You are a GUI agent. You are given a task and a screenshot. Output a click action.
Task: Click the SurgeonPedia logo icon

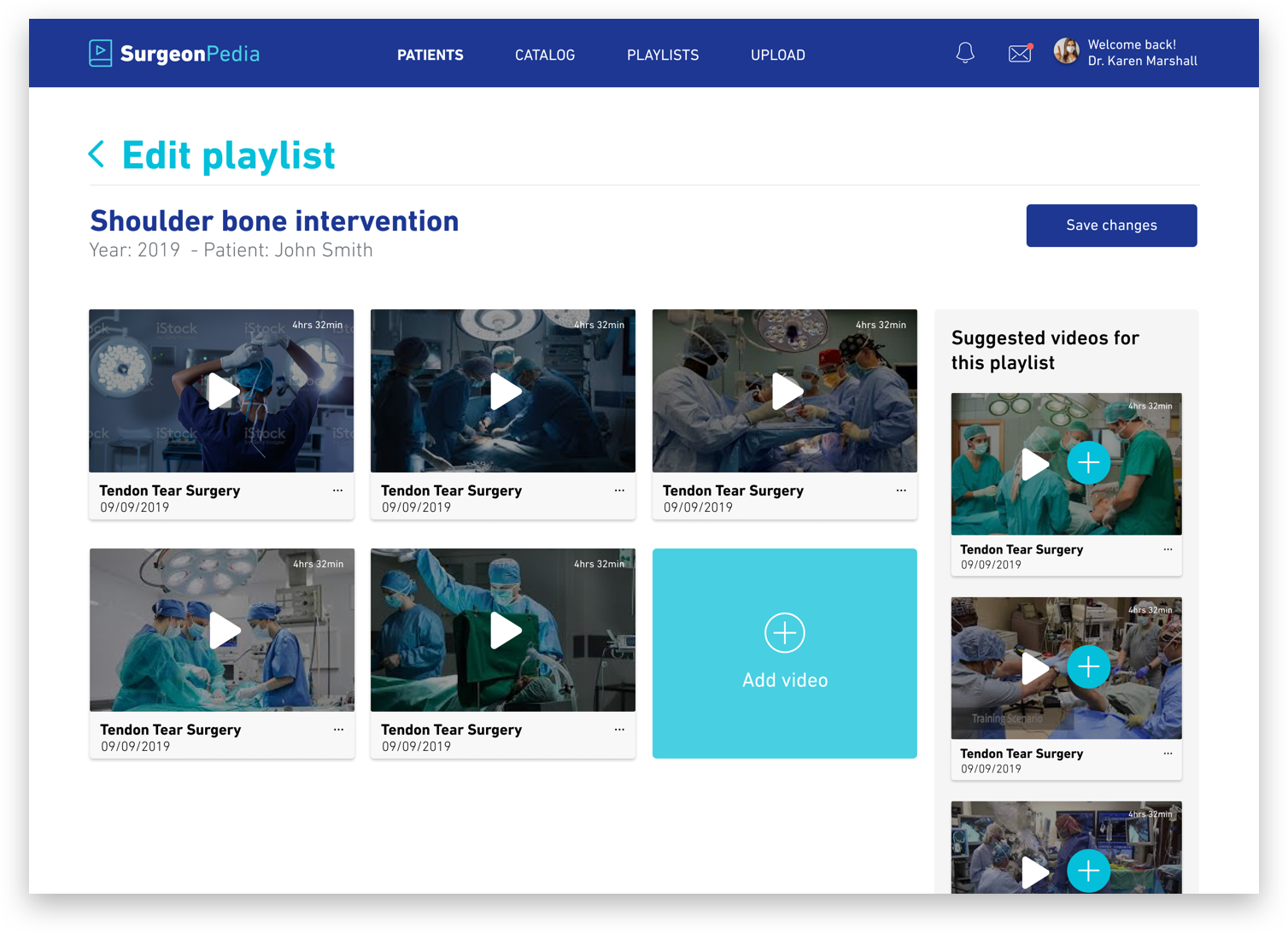coord(100,53)
